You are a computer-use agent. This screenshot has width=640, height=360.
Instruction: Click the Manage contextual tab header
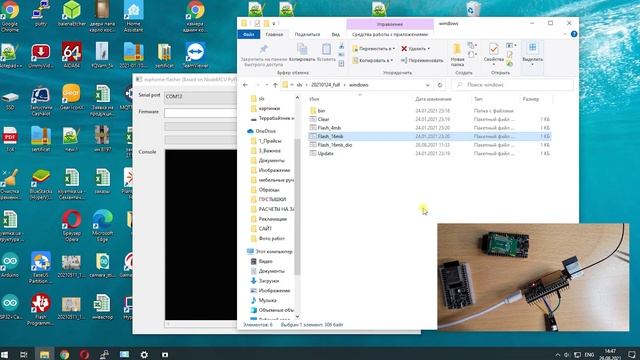pyautogui.click(x=390, y=24)
